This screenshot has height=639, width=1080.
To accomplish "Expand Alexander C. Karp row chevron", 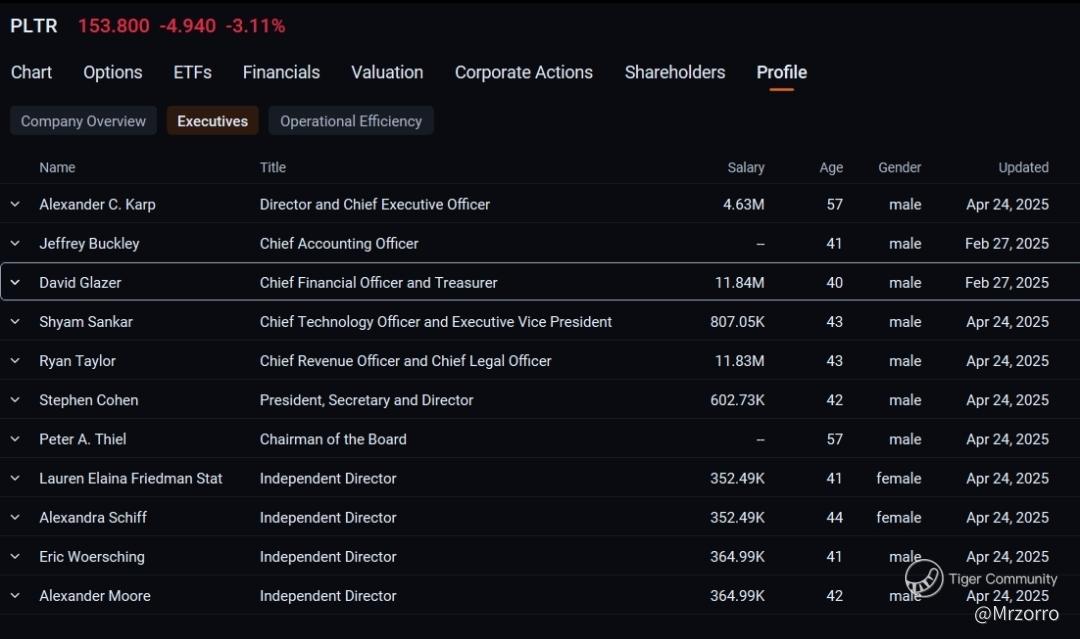I will click(15, 204).
